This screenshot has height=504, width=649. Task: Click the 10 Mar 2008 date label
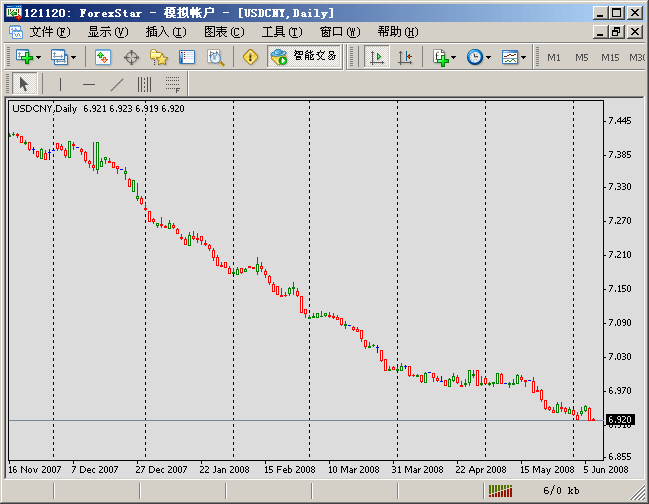[x=353, y=470]
